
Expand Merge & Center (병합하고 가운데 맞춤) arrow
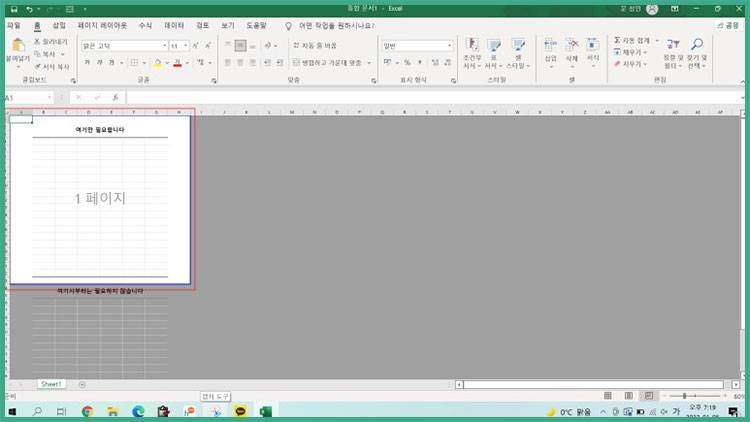pyautogui.click(x=369, y=63)
